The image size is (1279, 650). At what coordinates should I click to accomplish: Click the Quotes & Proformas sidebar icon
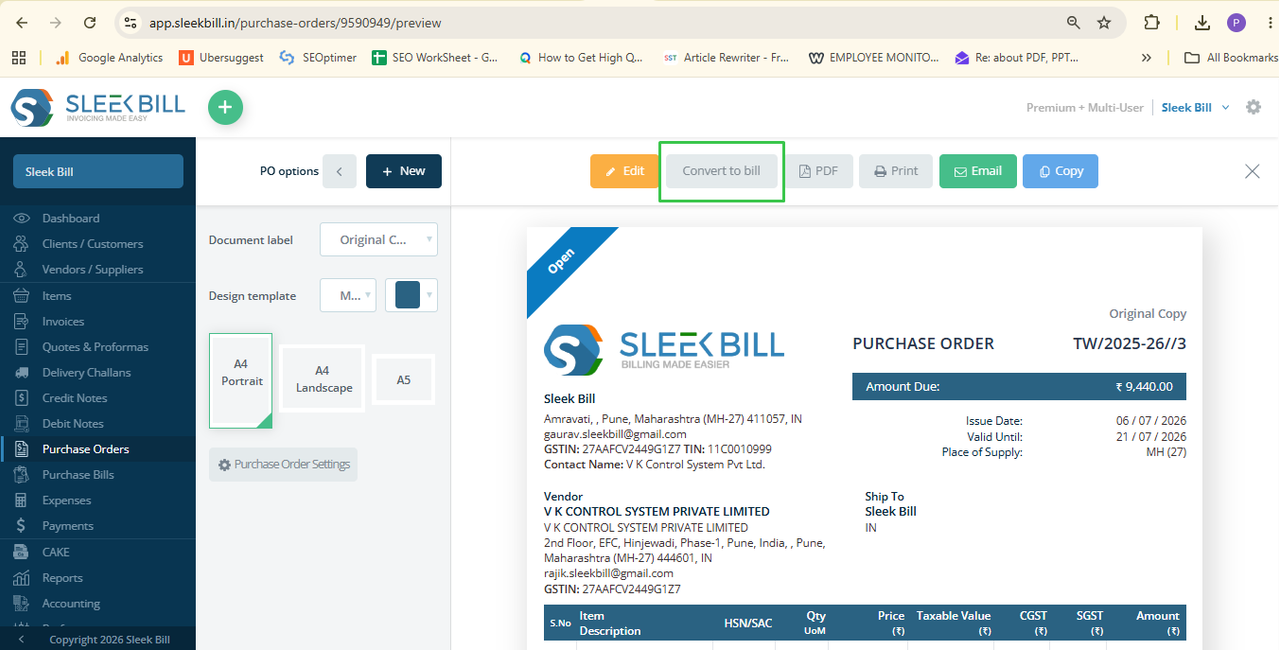(x=21, y=347)
